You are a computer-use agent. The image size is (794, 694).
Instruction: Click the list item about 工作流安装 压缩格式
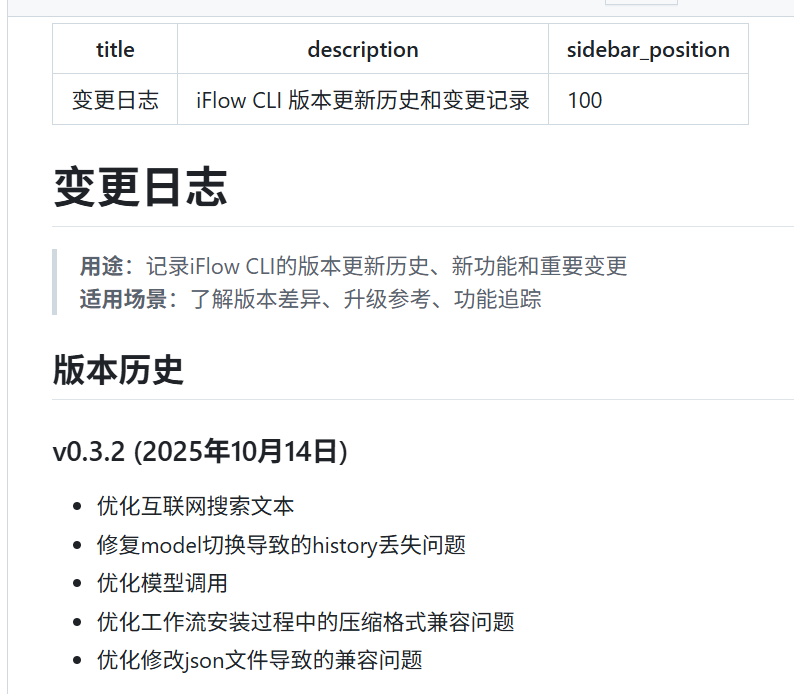click(x=305, y=622)
